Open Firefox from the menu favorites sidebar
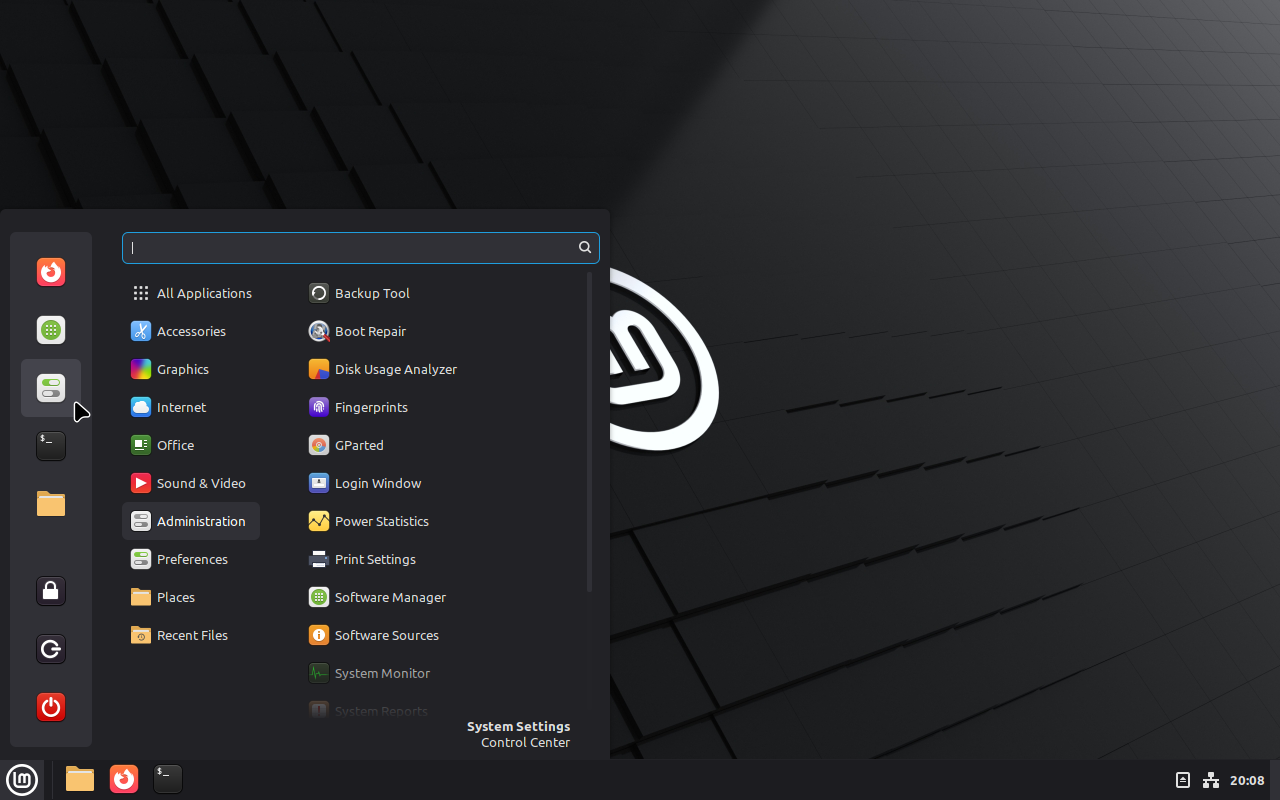This screenshot has height=800, width=1280. 51,272
